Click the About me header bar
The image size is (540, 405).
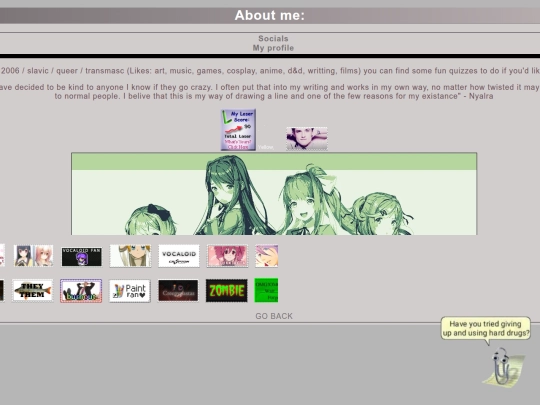(270, 15)
